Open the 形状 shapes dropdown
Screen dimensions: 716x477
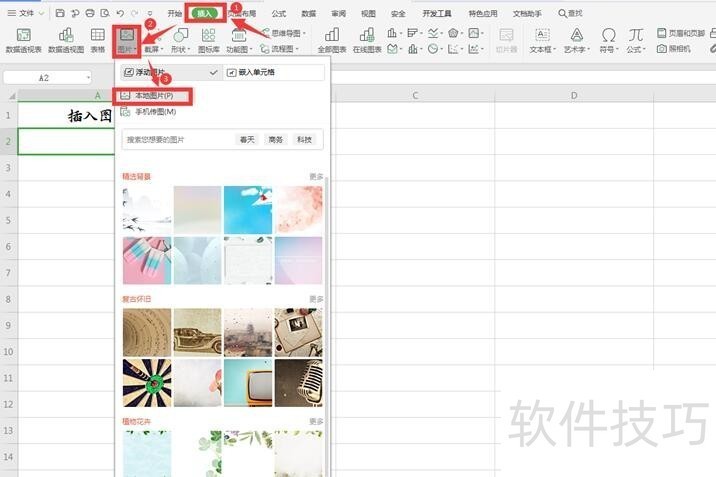(x=181, y=40)
